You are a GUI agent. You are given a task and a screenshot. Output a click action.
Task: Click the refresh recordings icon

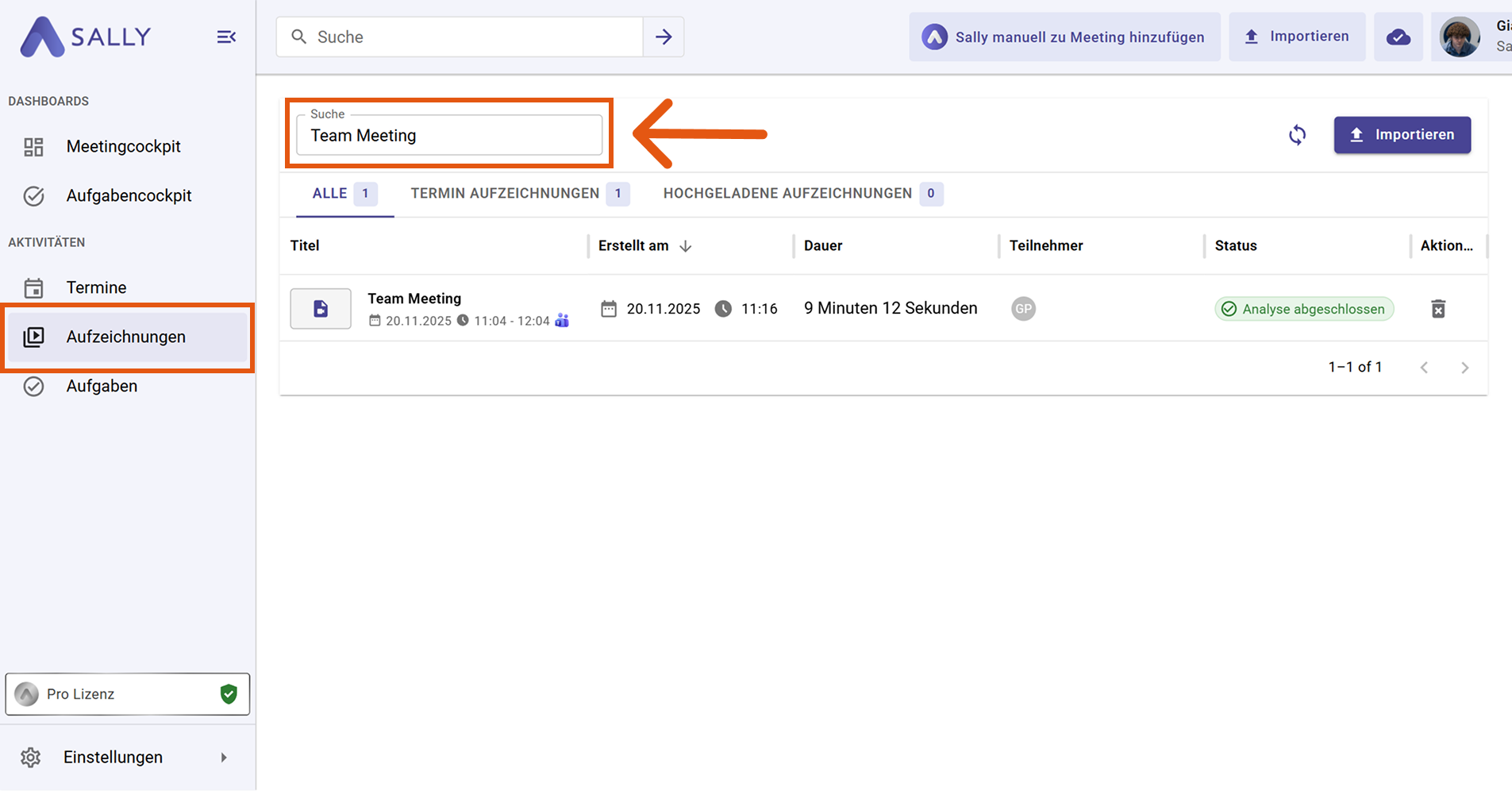tap(1297, 135)
